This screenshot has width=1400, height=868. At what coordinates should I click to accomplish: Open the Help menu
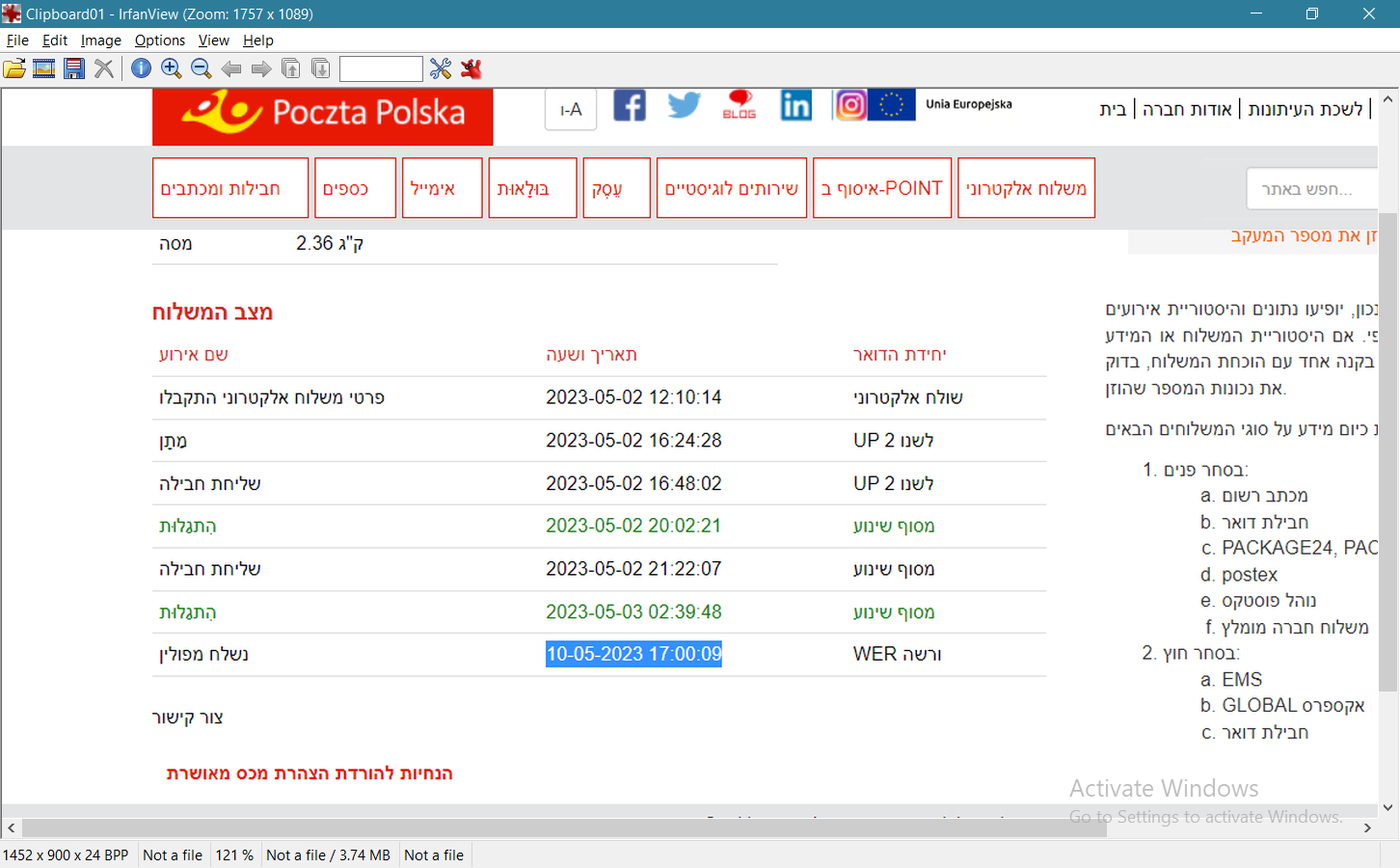[x=258, y=41]
